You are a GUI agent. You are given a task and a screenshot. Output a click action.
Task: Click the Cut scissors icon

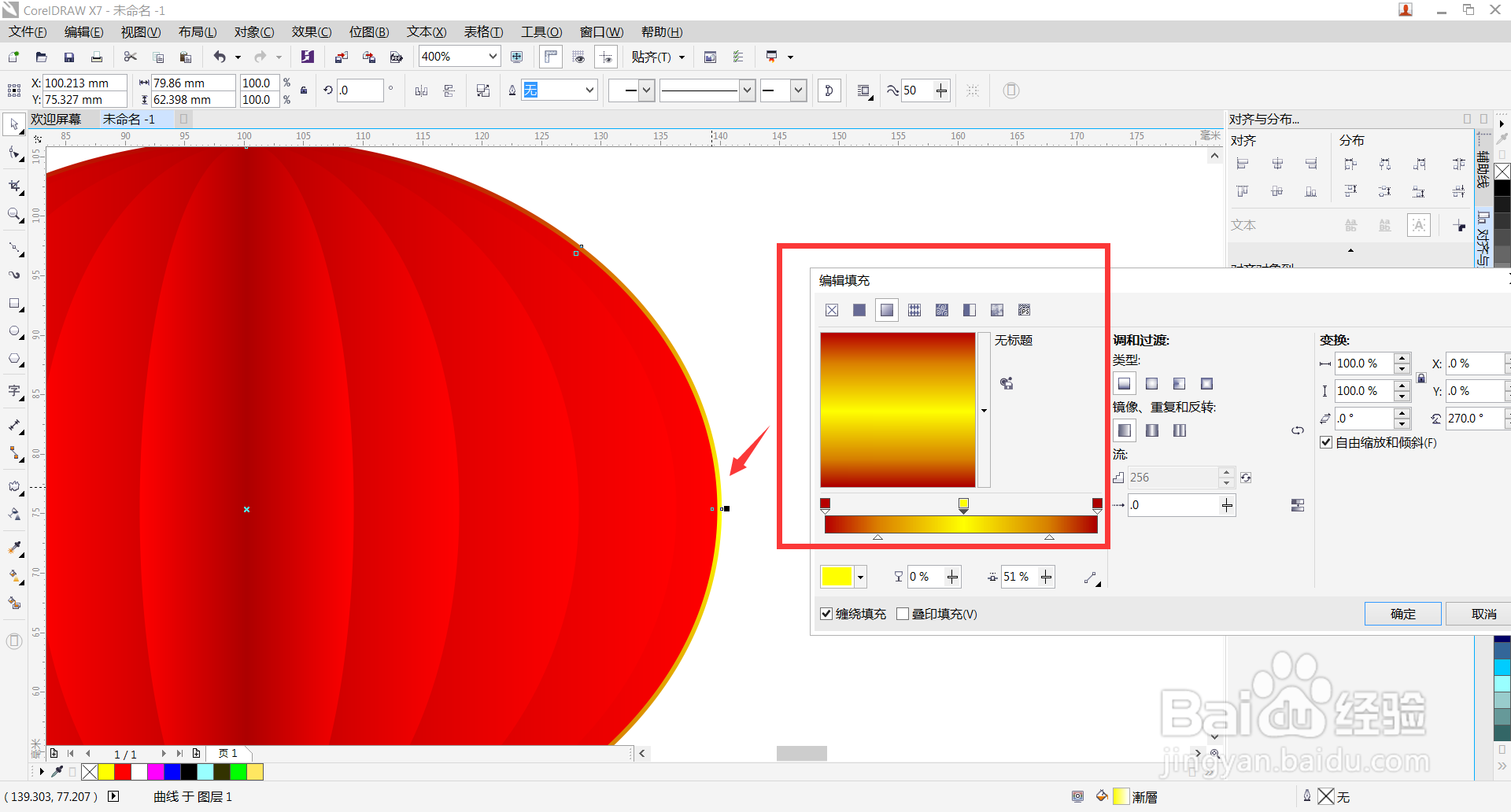[x=131, y=57]
